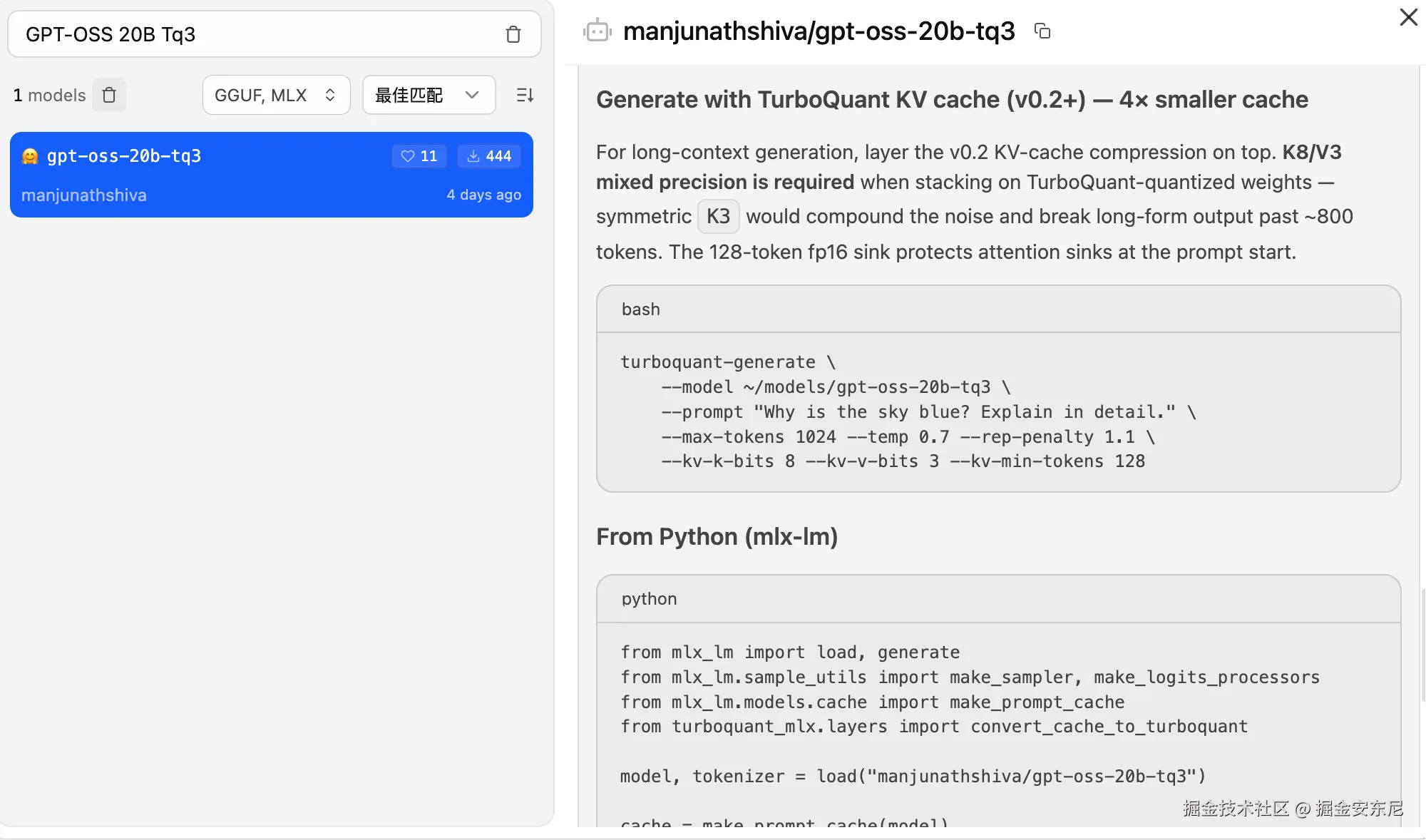
Task: Click the model, tokenizer = load line
Action: (913, 777)
